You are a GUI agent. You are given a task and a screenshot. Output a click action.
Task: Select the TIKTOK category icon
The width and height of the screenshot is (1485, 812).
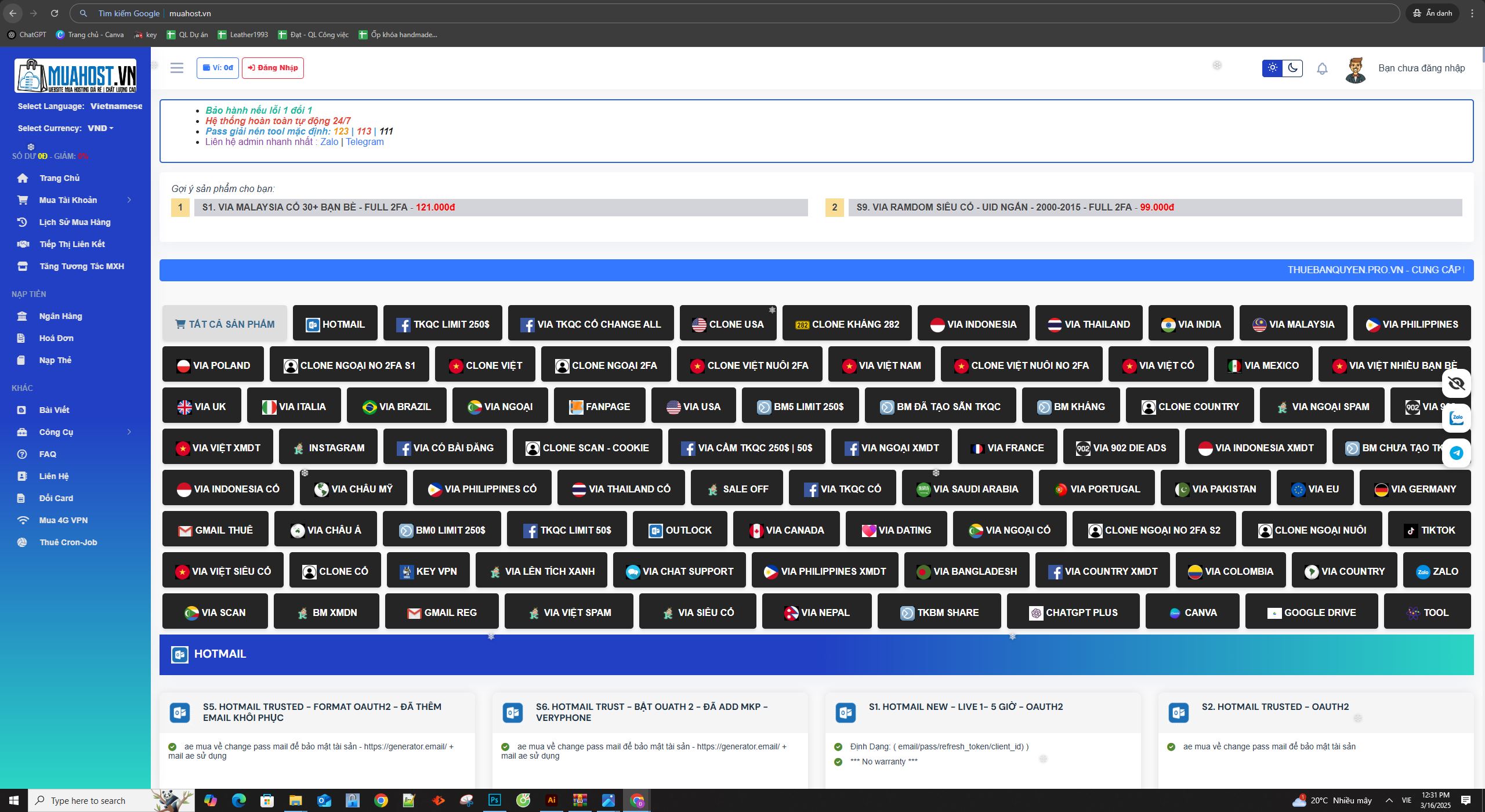(x=1429, y=529)
